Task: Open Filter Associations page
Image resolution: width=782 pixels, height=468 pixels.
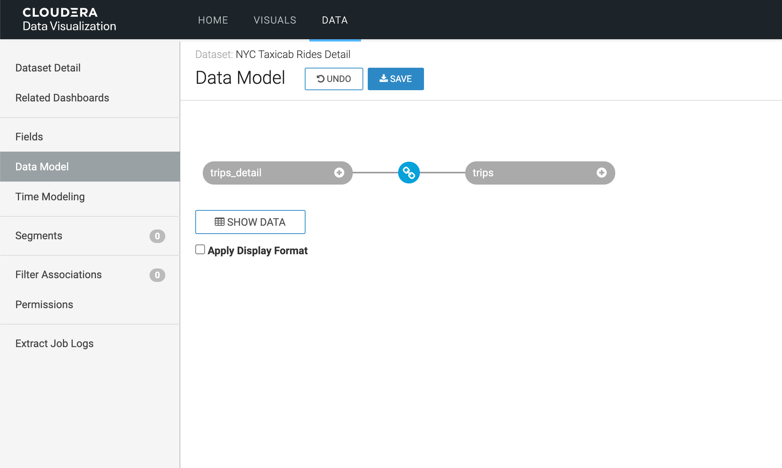Action: pos(58,275)
